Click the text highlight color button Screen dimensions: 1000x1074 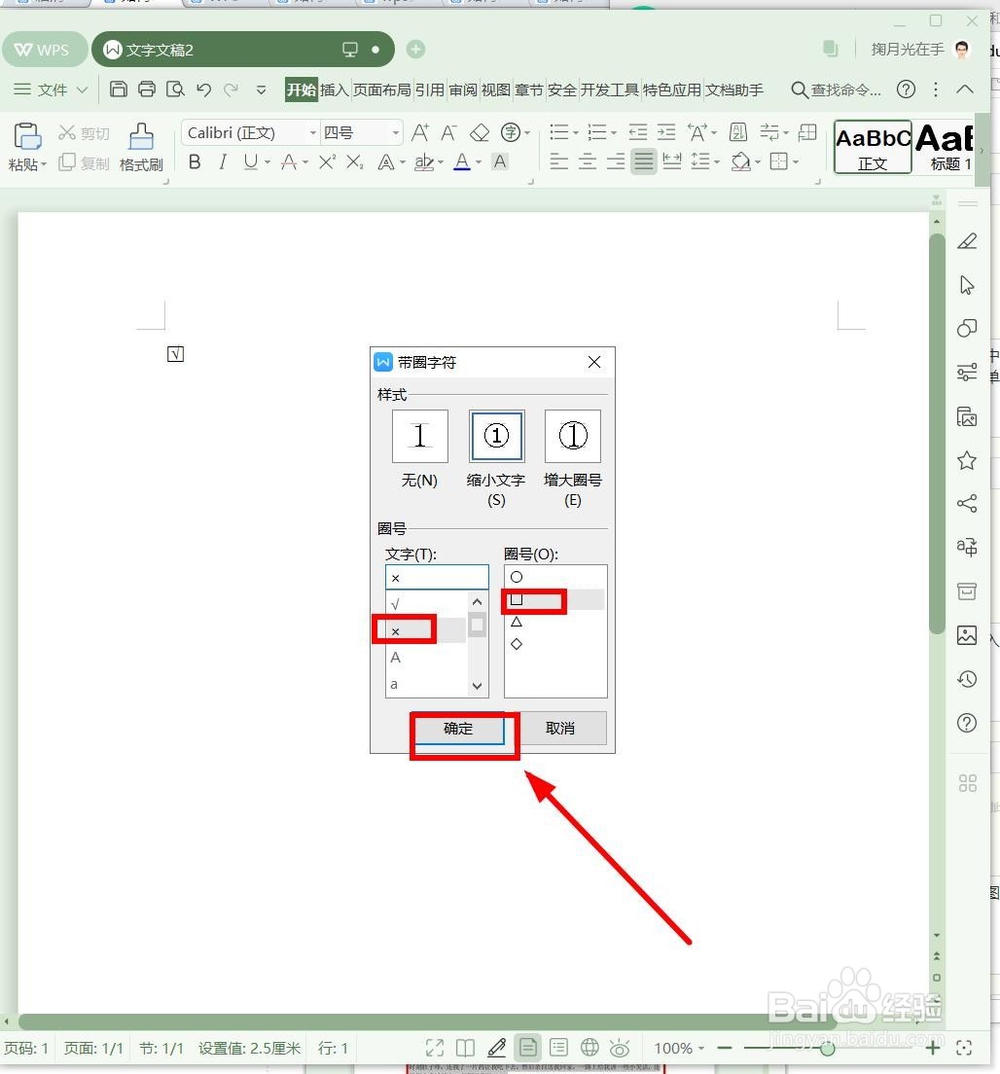424,162
